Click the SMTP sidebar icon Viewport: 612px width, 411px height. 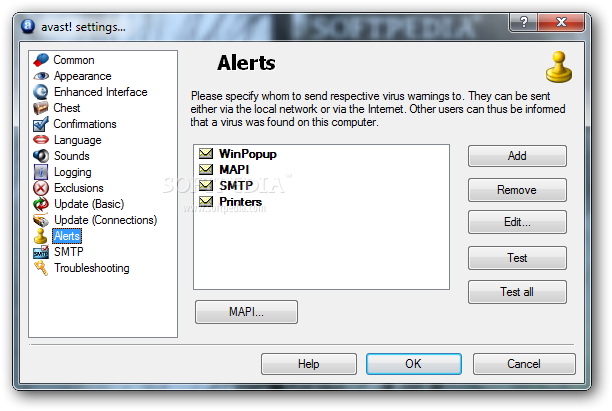pos(41,252)
